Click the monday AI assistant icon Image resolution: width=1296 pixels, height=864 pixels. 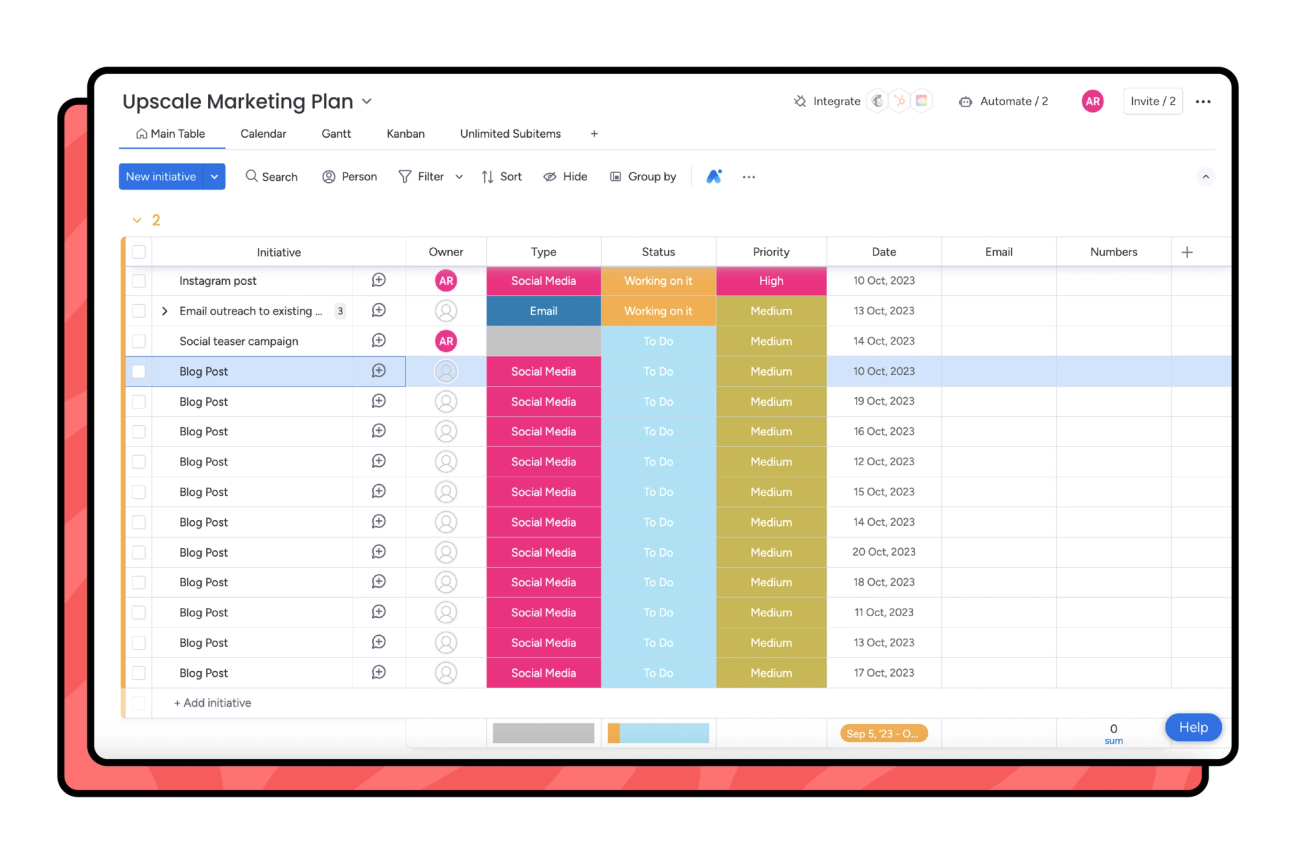click(x=714, y=176)
